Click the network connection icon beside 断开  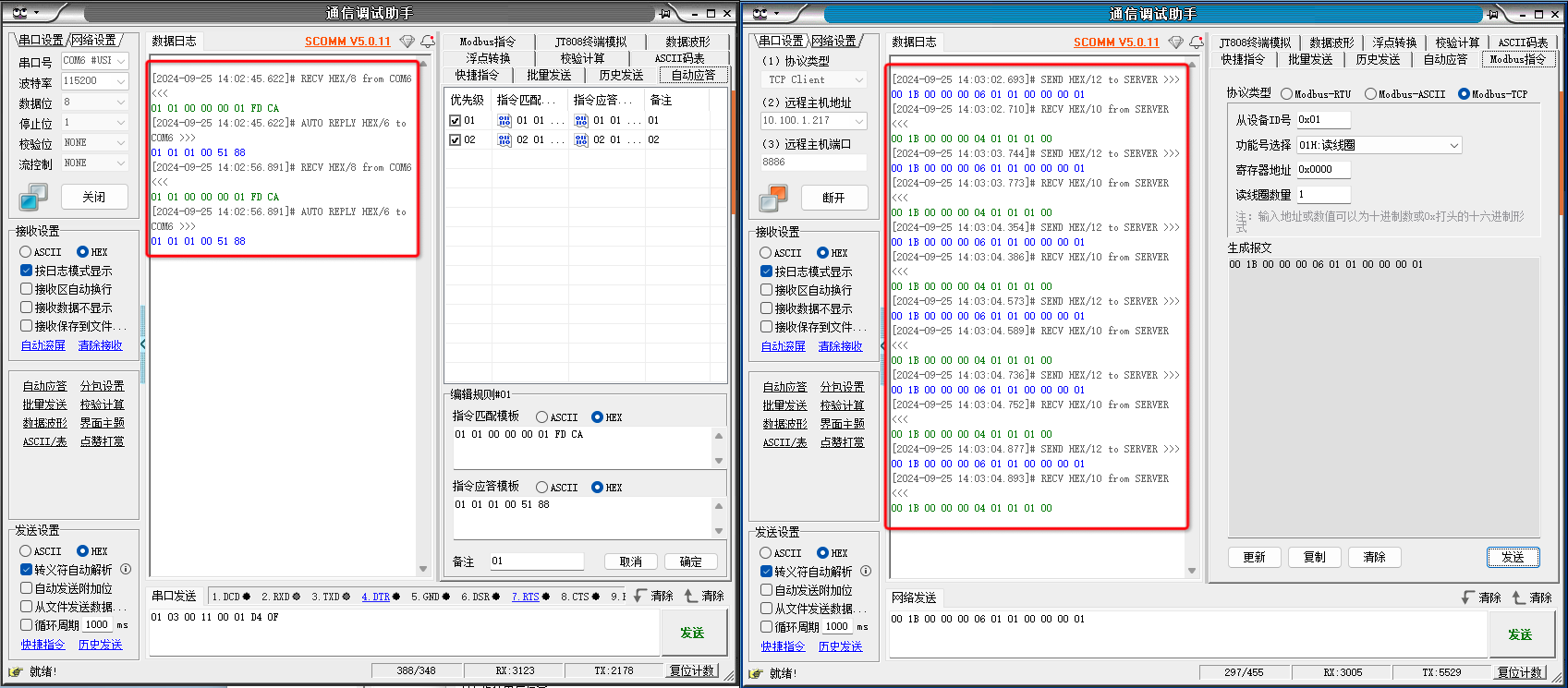click(x=773, y=198)
